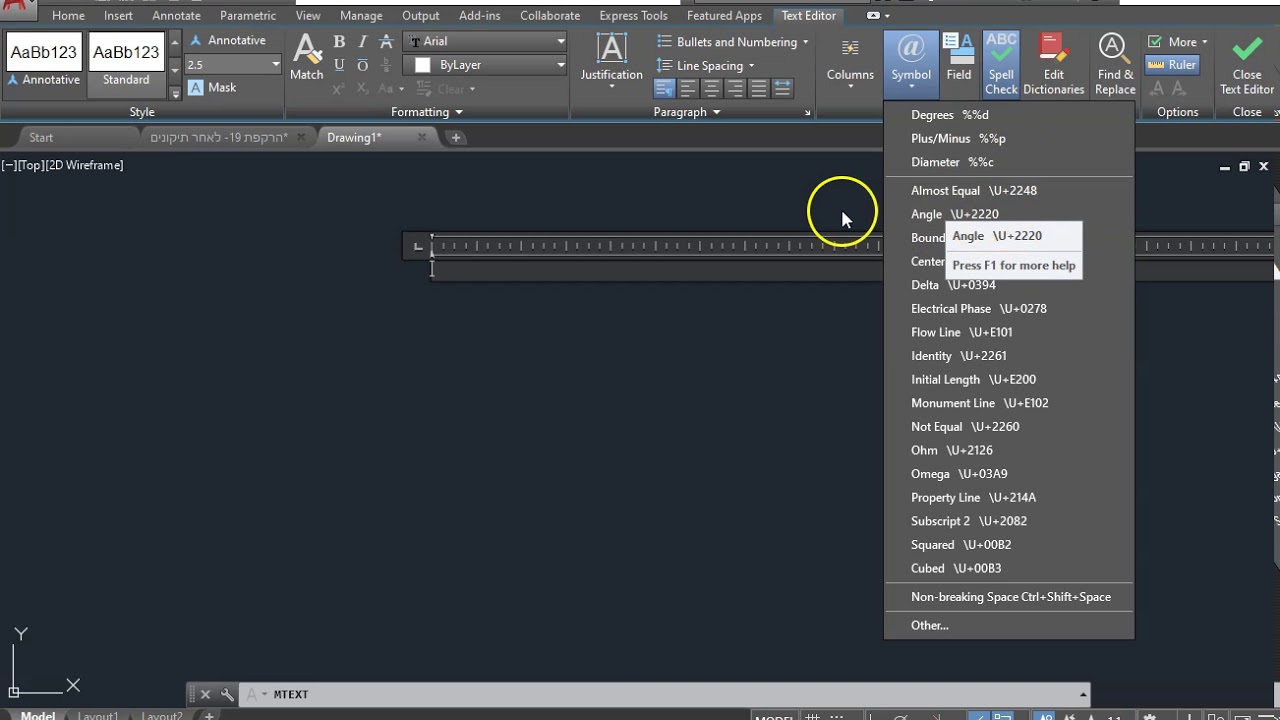Click the MTEXT command line input
The height and width of the screenshot is (720, 1280).
coord(670,694)
